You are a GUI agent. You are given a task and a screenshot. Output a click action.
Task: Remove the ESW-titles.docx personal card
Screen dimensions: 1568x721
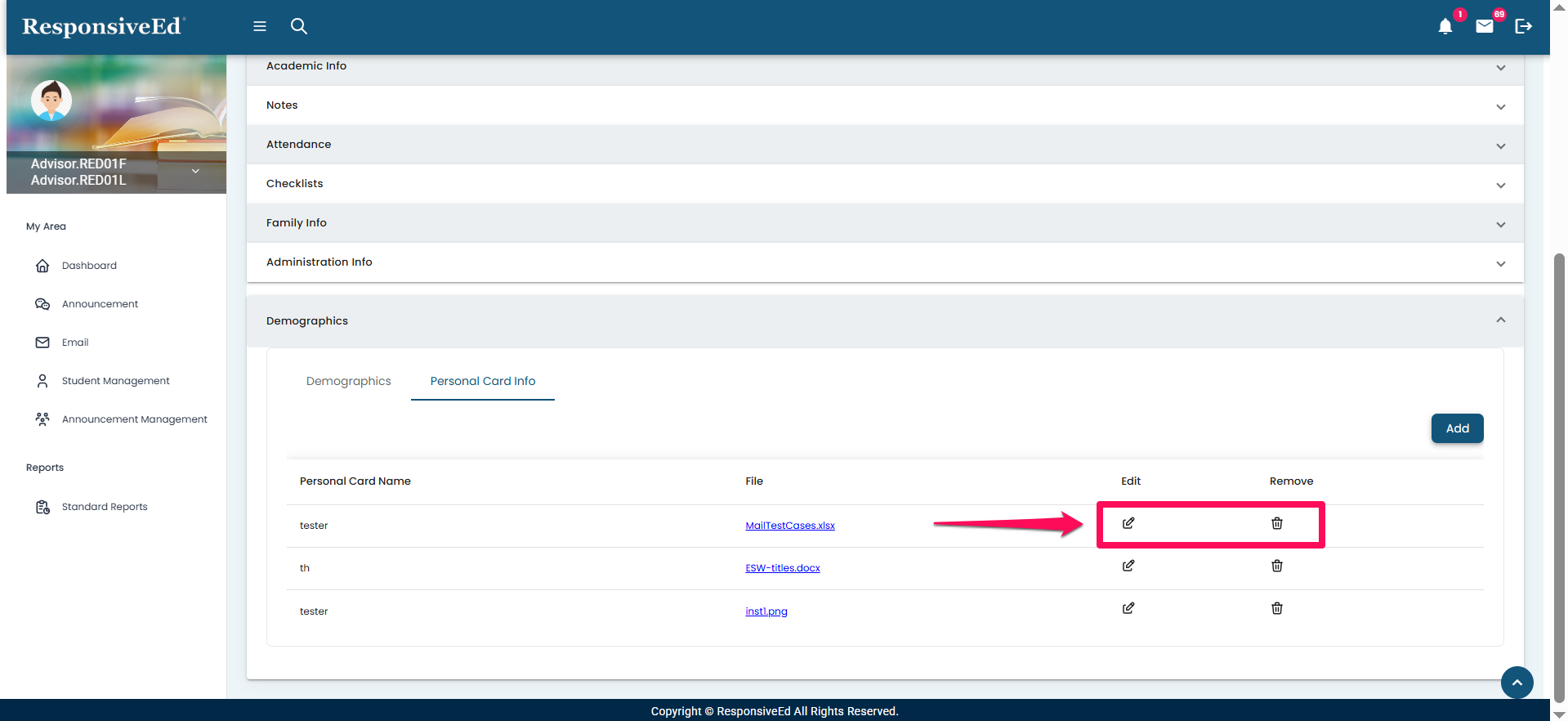pos(1276,566)
